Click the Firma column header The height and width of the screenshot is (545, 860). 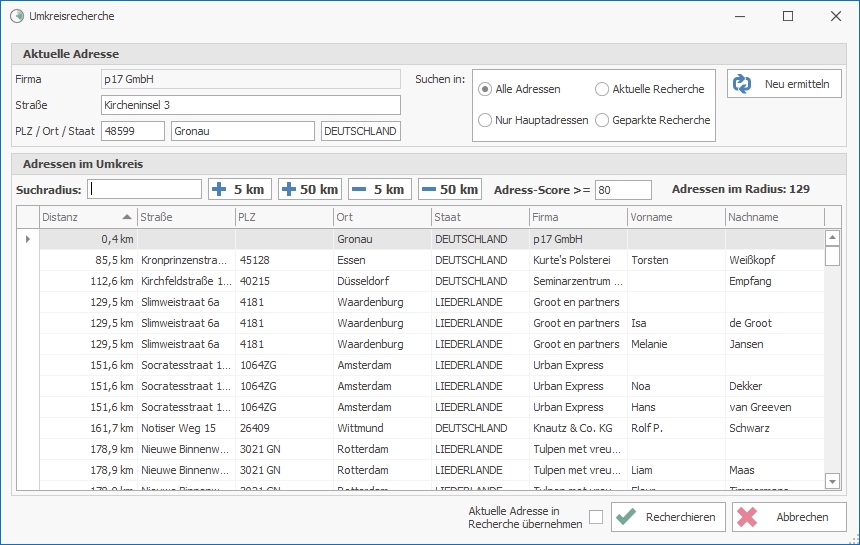(577, 217)
